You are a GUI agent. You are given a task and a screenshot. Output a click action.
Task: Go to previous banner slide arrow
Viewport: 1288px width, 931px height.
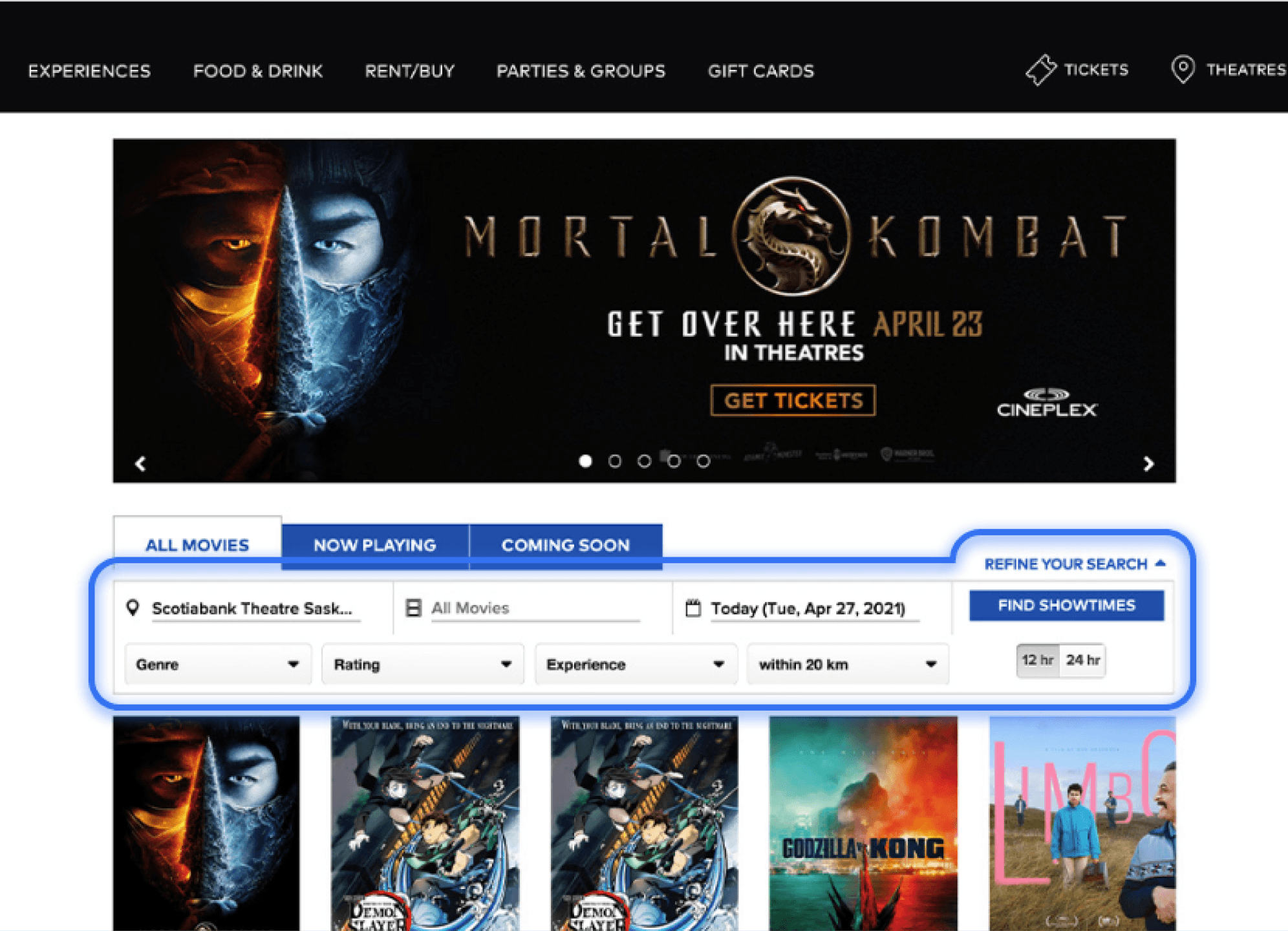(140, 464)
